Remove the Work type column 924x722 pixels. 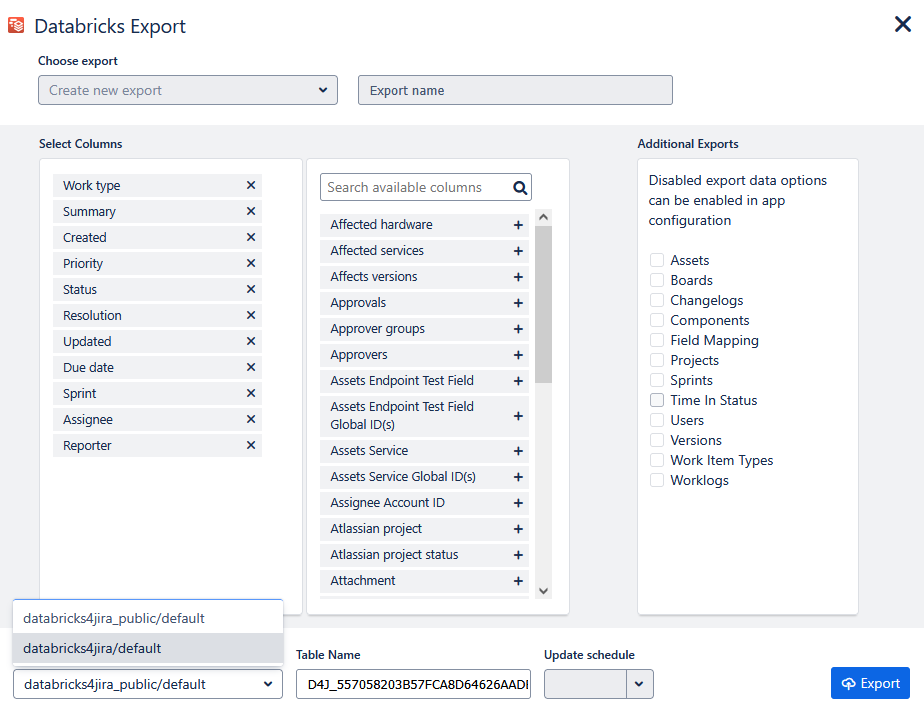251,185
